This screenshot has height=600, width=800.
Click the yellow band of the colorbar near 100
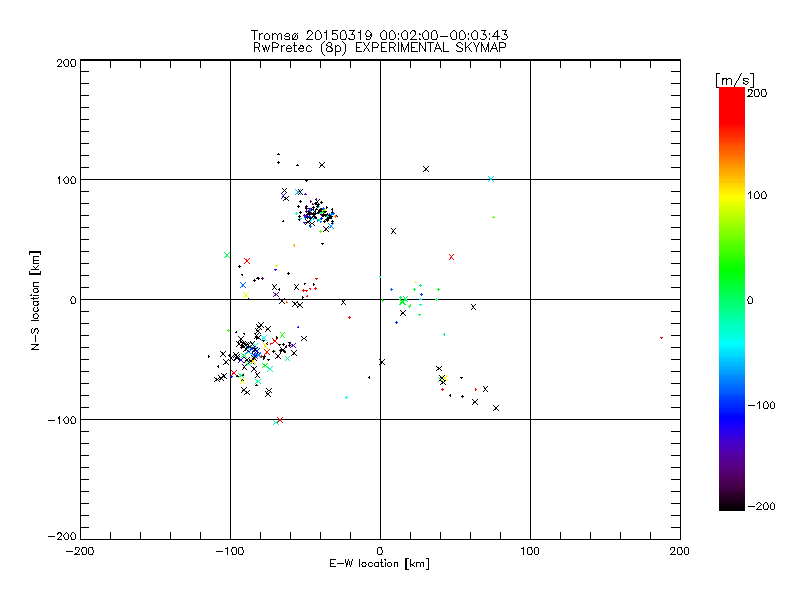pyautogui.click(x=732, y=195)
